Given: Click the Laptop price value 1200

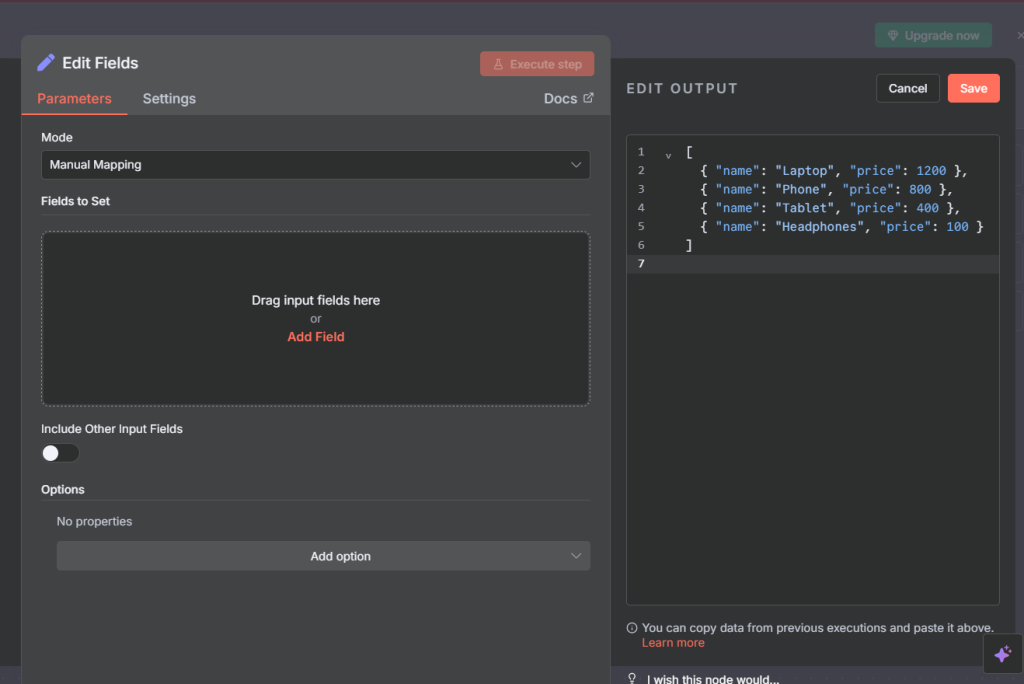Looking at the screenshot, I should coord(931,171).
